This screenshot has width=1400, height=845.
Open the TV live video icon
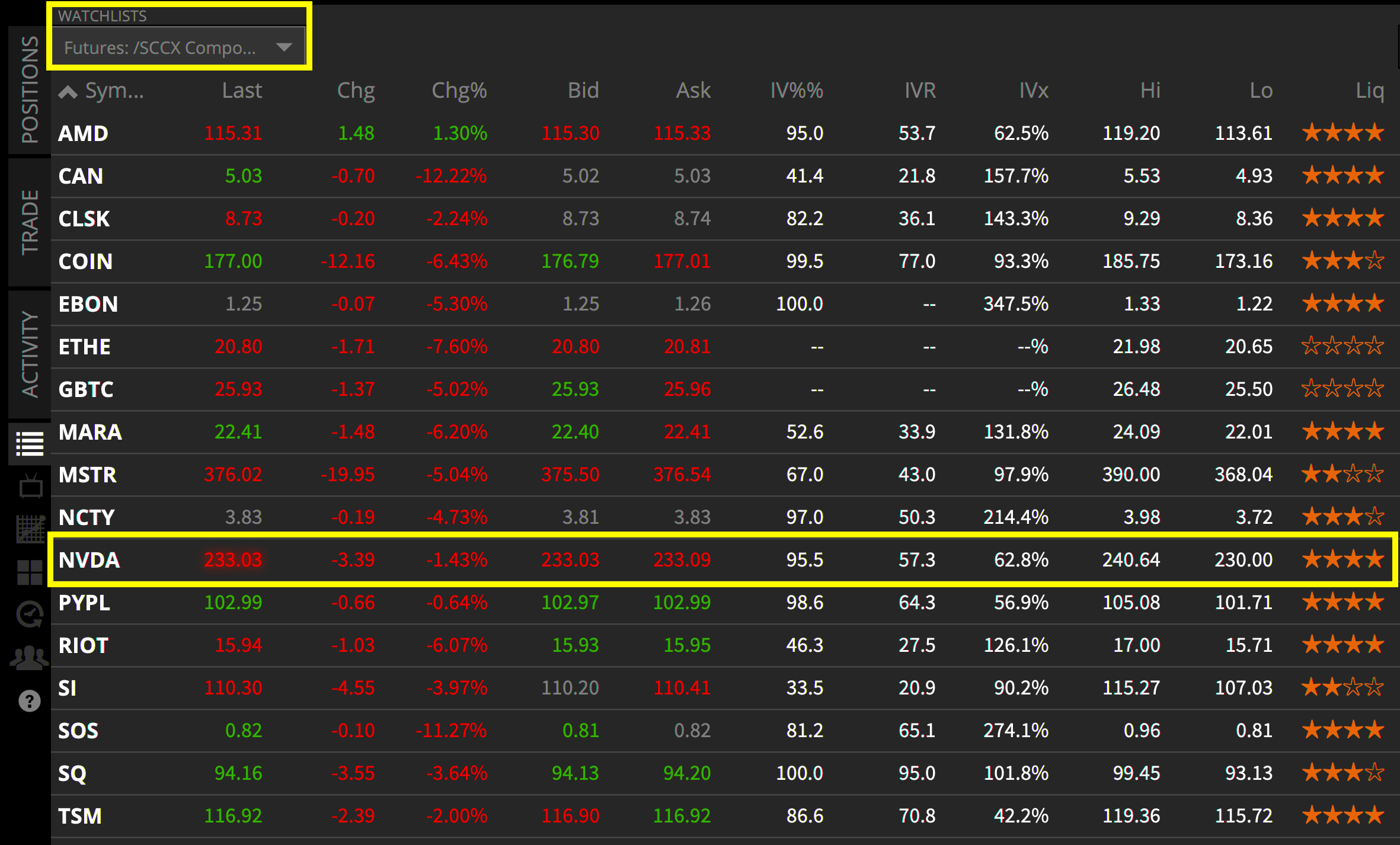(30, 487)
